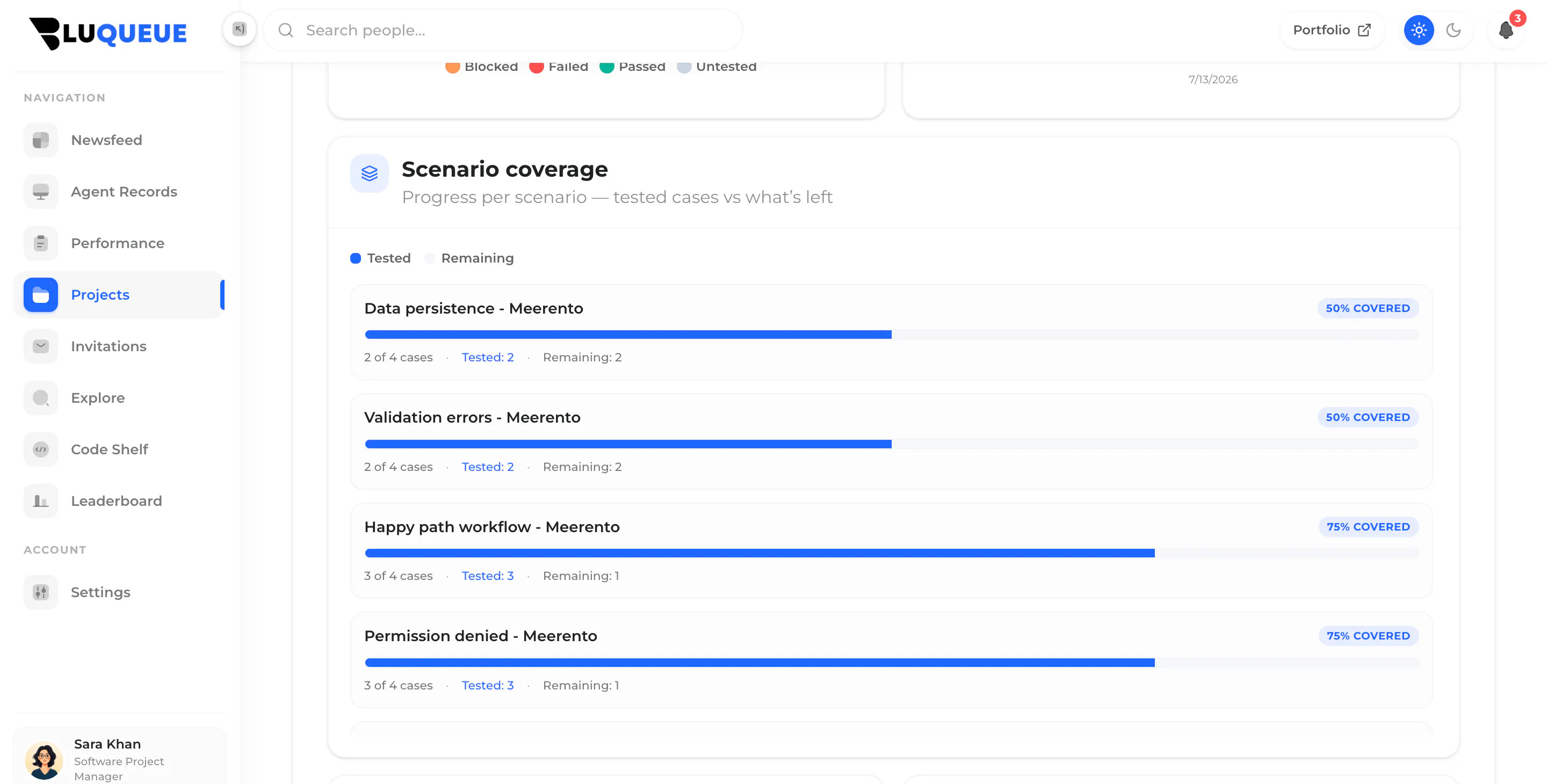Open Permission denied - Meerento scenario
The height and width of the screenshot is (784, 1547).
point(481,636)
